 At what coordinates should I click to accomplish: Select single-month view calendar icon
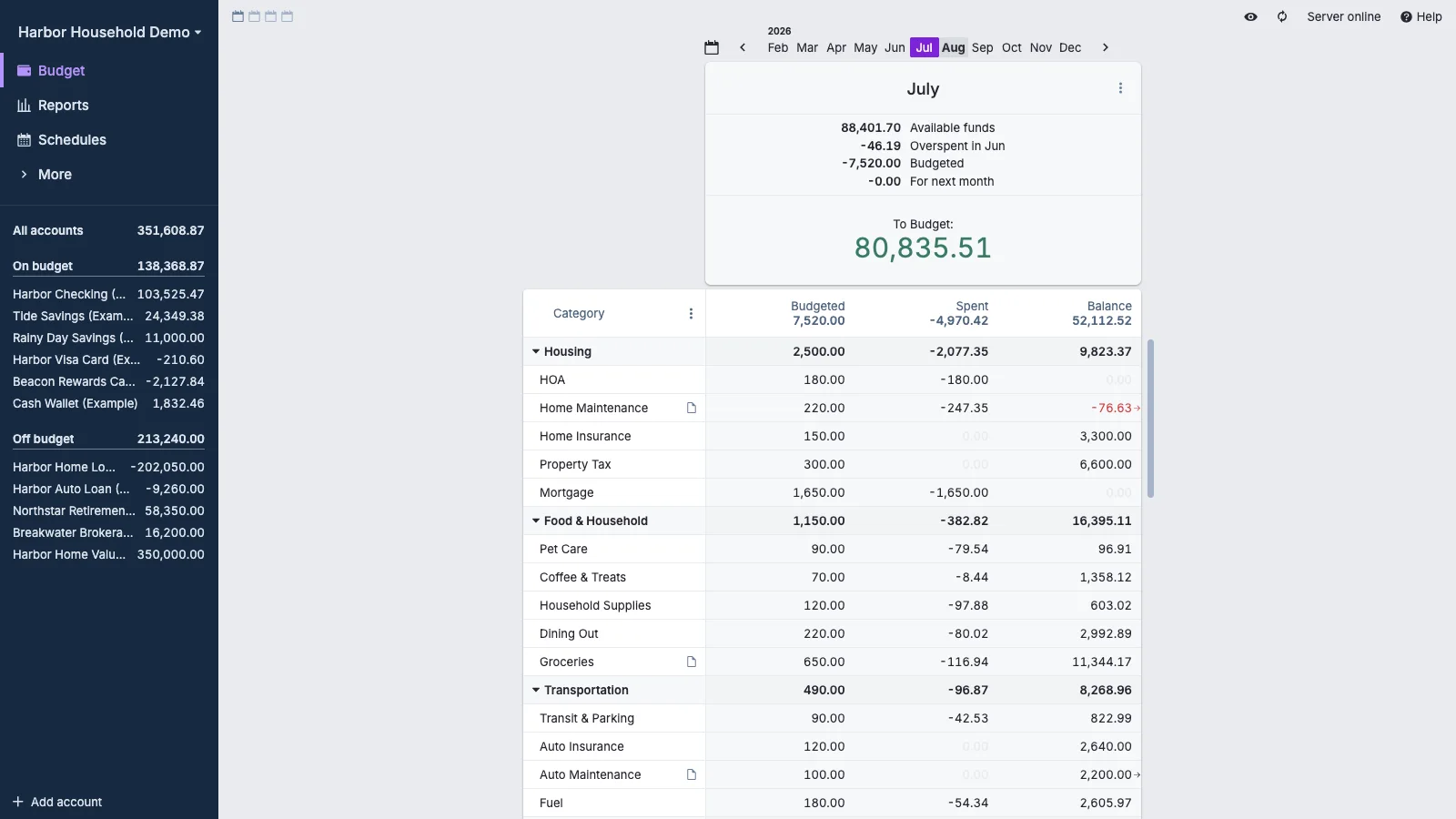click(238, 16)
